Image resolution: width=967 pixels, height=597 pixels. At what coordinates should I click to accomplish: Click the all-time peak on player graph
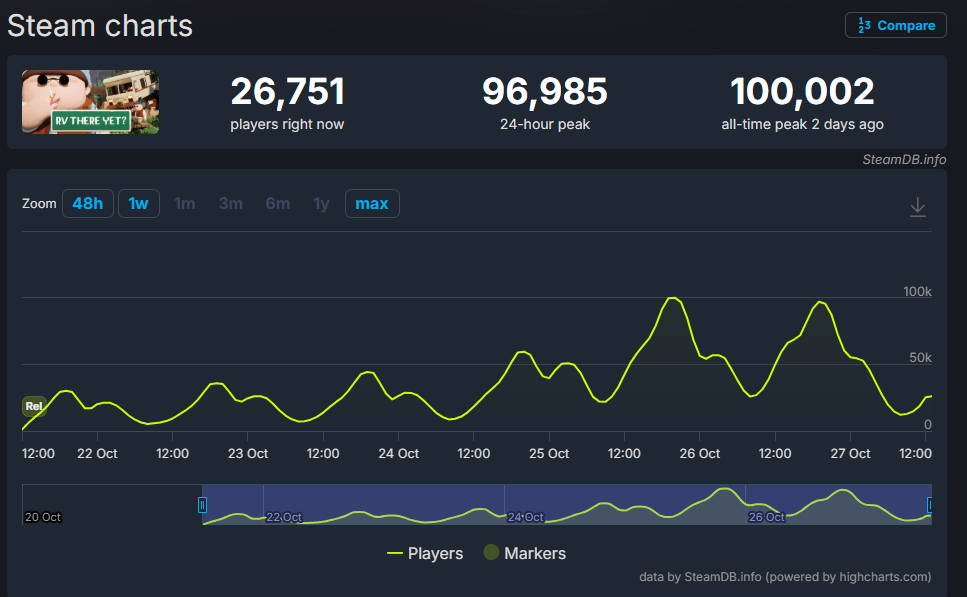tap(672, 298)
